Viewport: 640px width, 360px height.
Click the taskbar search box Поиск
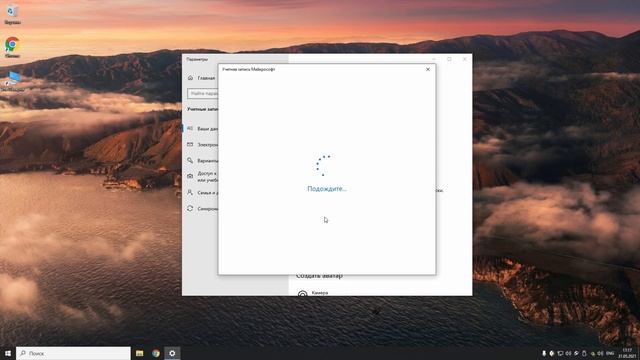73,353
